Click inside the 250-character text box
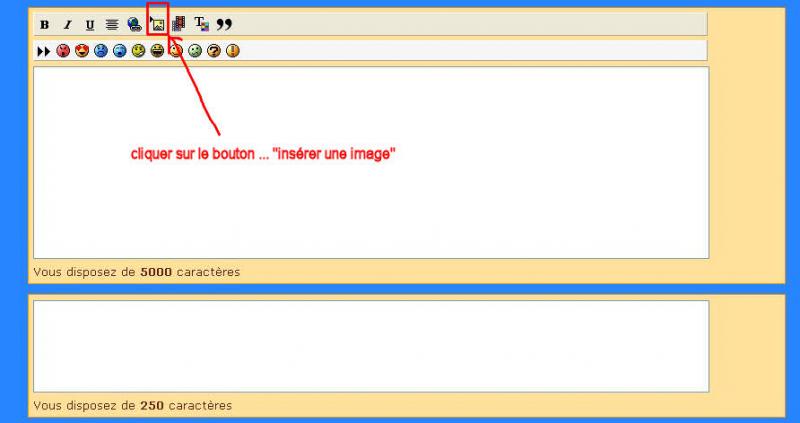The width and height of the screenshot is (800, 423). 370,346
